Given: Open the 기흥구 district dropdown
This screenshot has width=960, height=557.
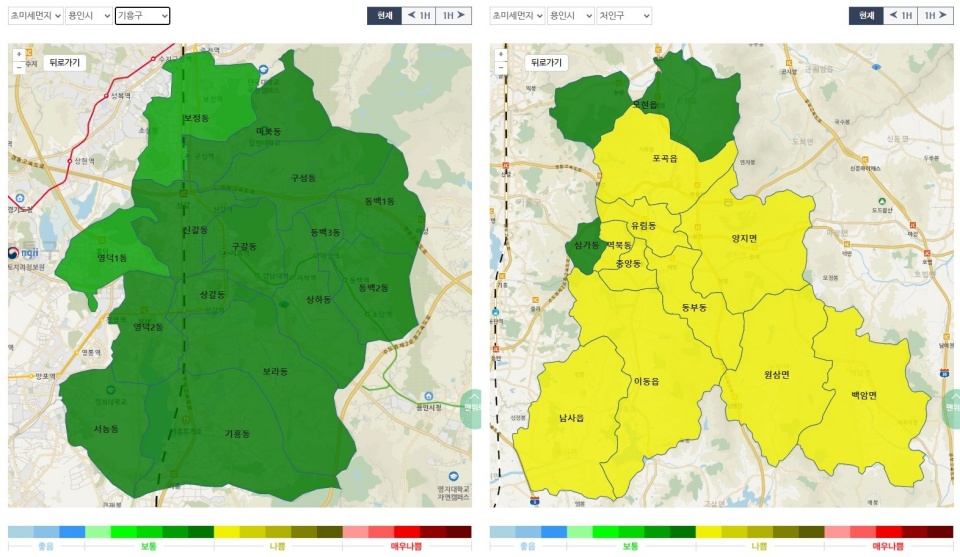Looking at the screenshot, I should (x=142, y=16).
